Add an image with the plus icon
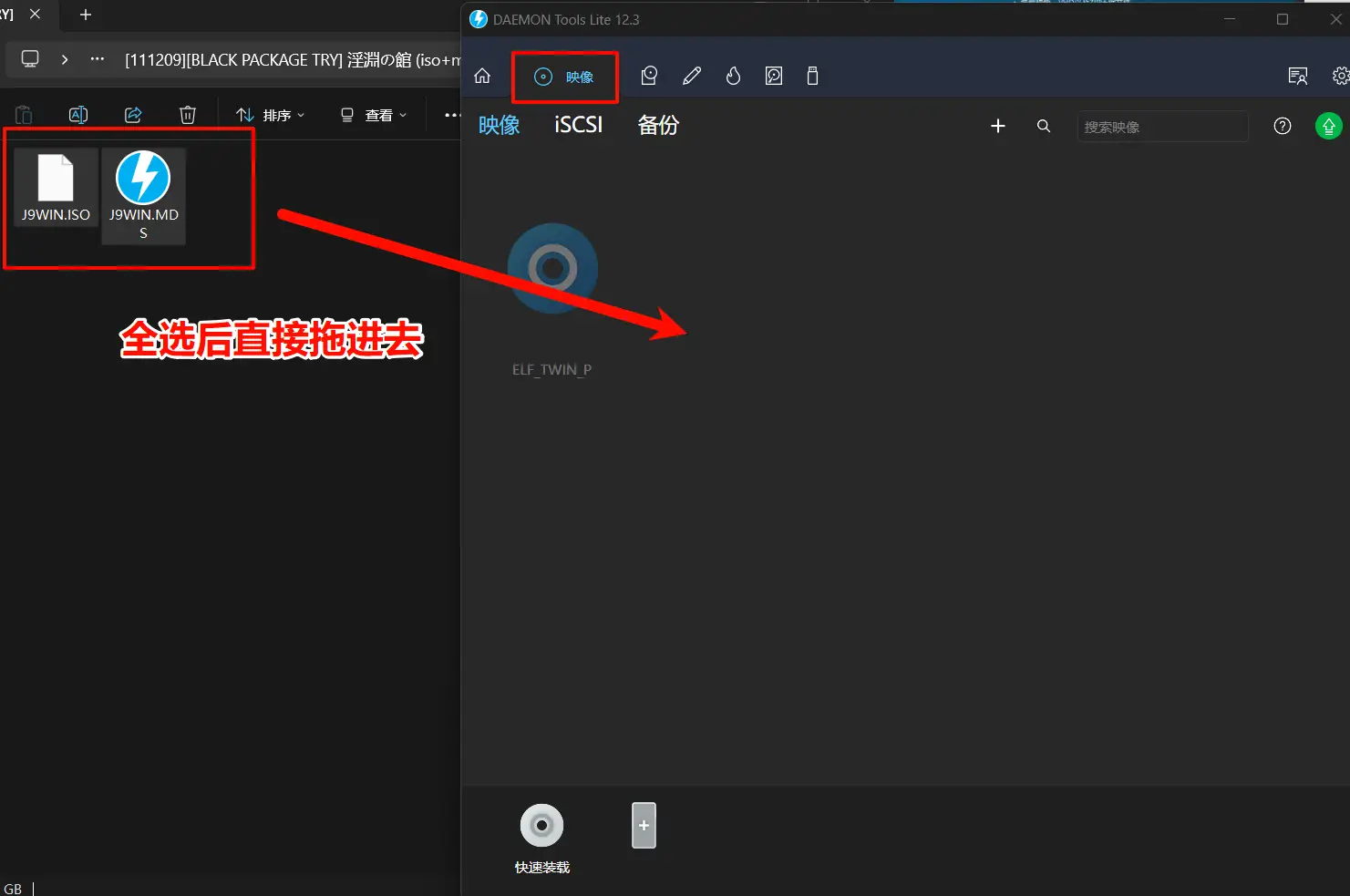1350x896 pixels. [998, 126]
